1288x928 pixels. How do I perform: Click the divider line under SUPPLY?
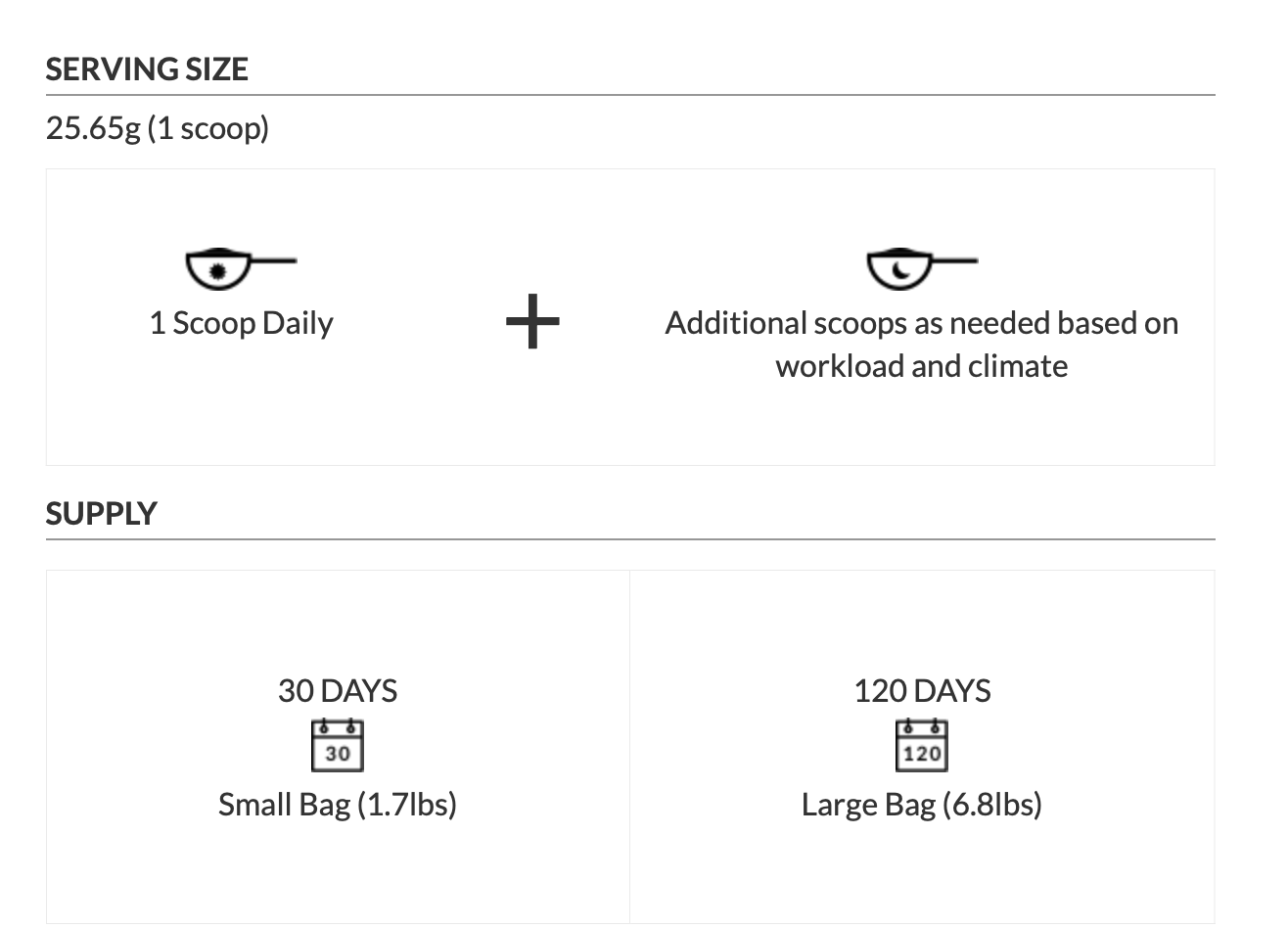point(630,539)
